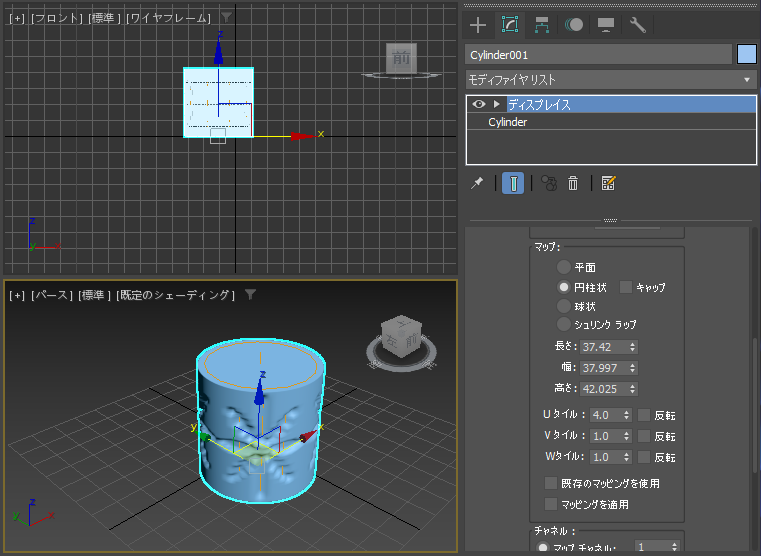
Task: Click the red X axis gizmo arrow in front view
Action: coord(304,136)
